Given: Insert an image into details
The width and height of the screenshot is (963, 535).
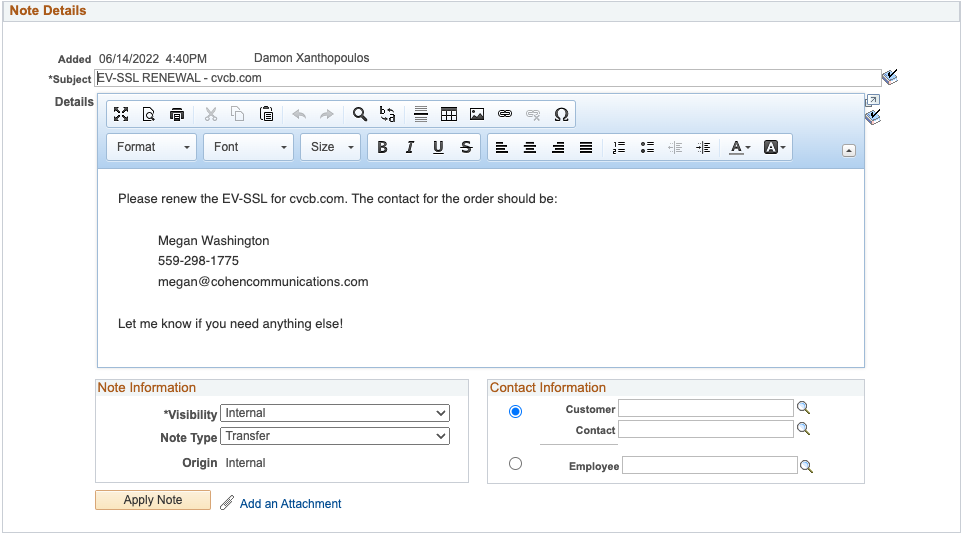Looking at the screenshot, I should coord(477,114).
